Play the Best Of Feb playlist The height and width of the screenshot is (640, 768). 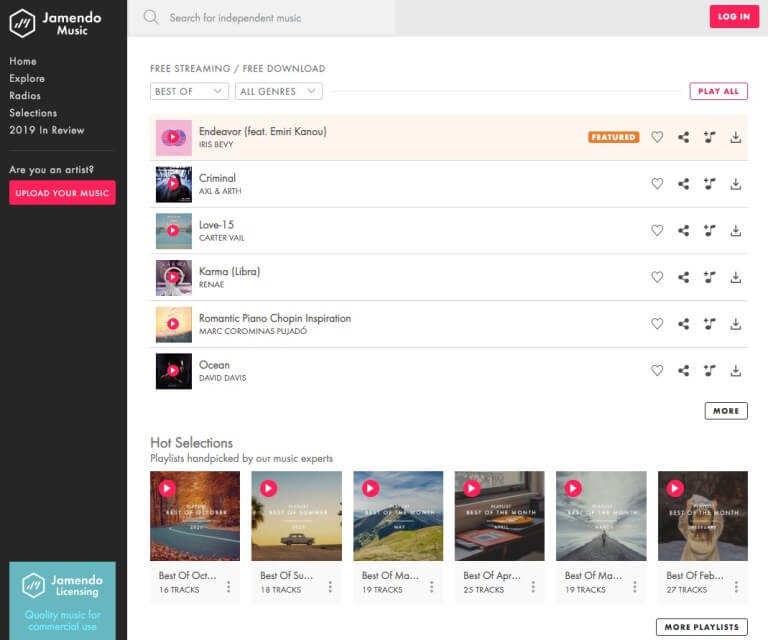[x=675, y=488]
